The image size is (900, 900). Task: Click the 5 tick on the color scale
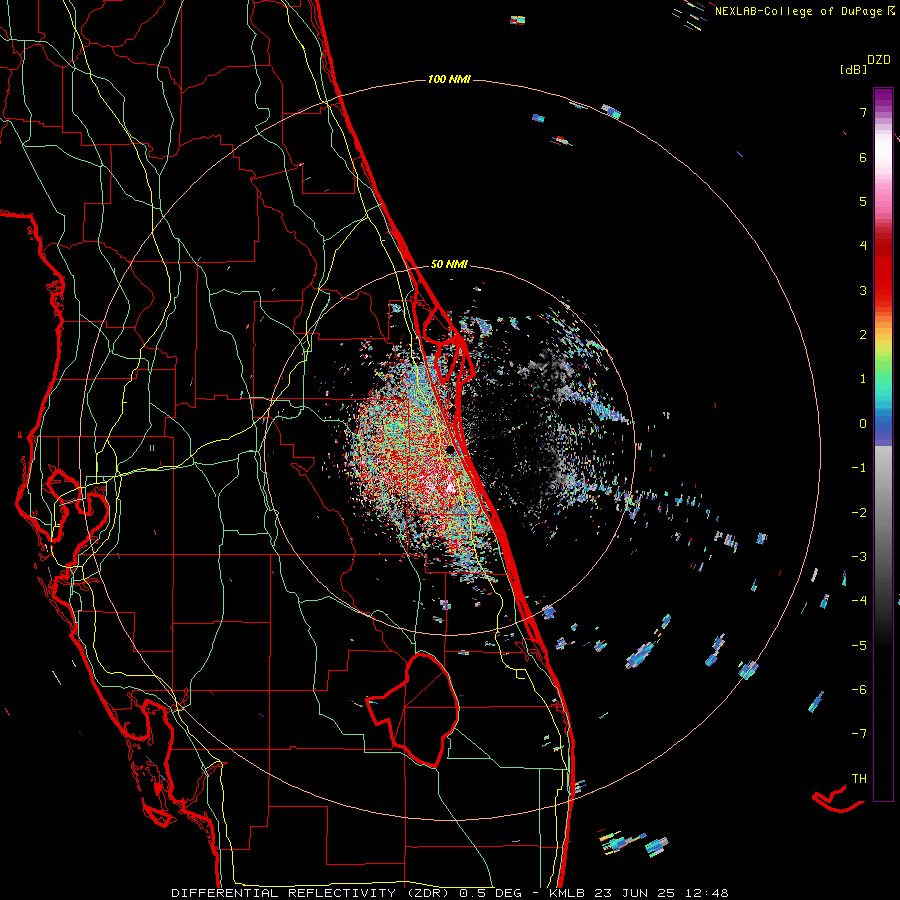[863, 201]
